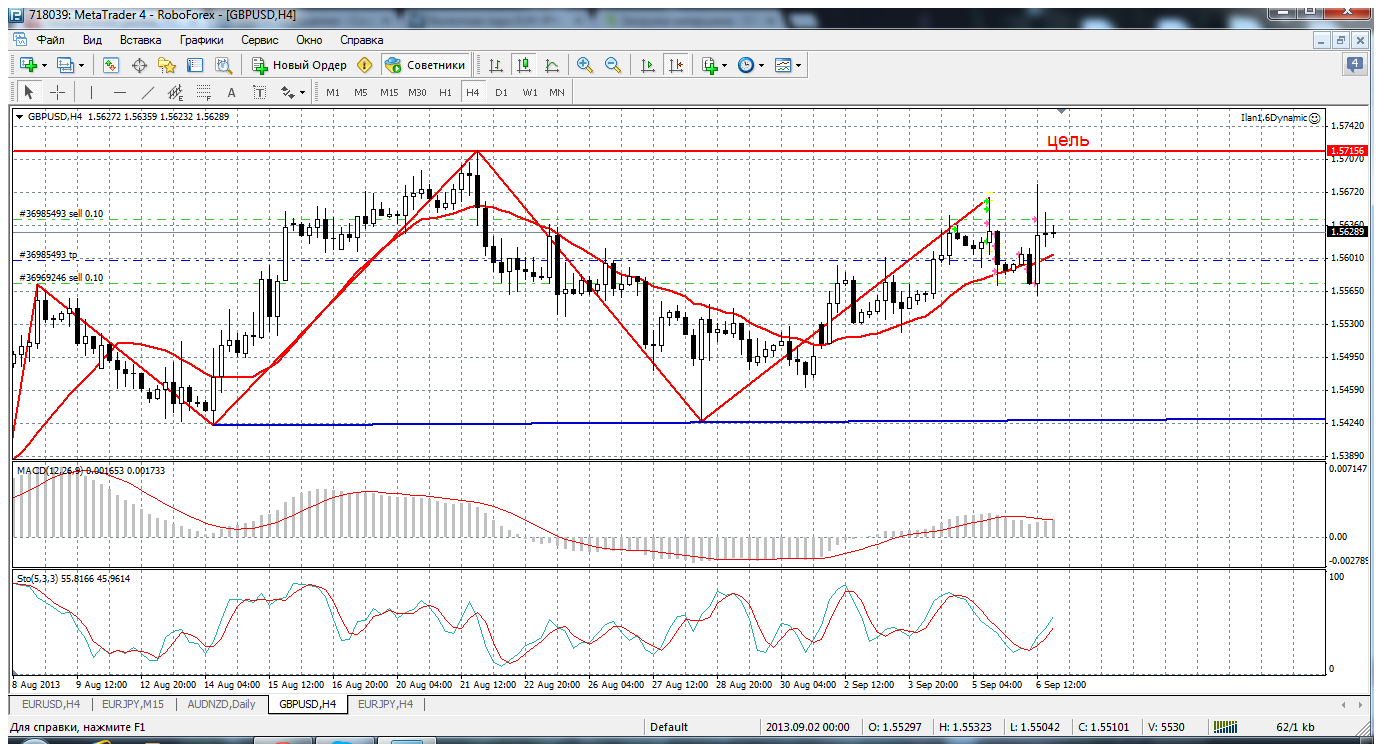Click the Новый Ордер button
This screenshot has width=1378, height=744.
point(299,65)
